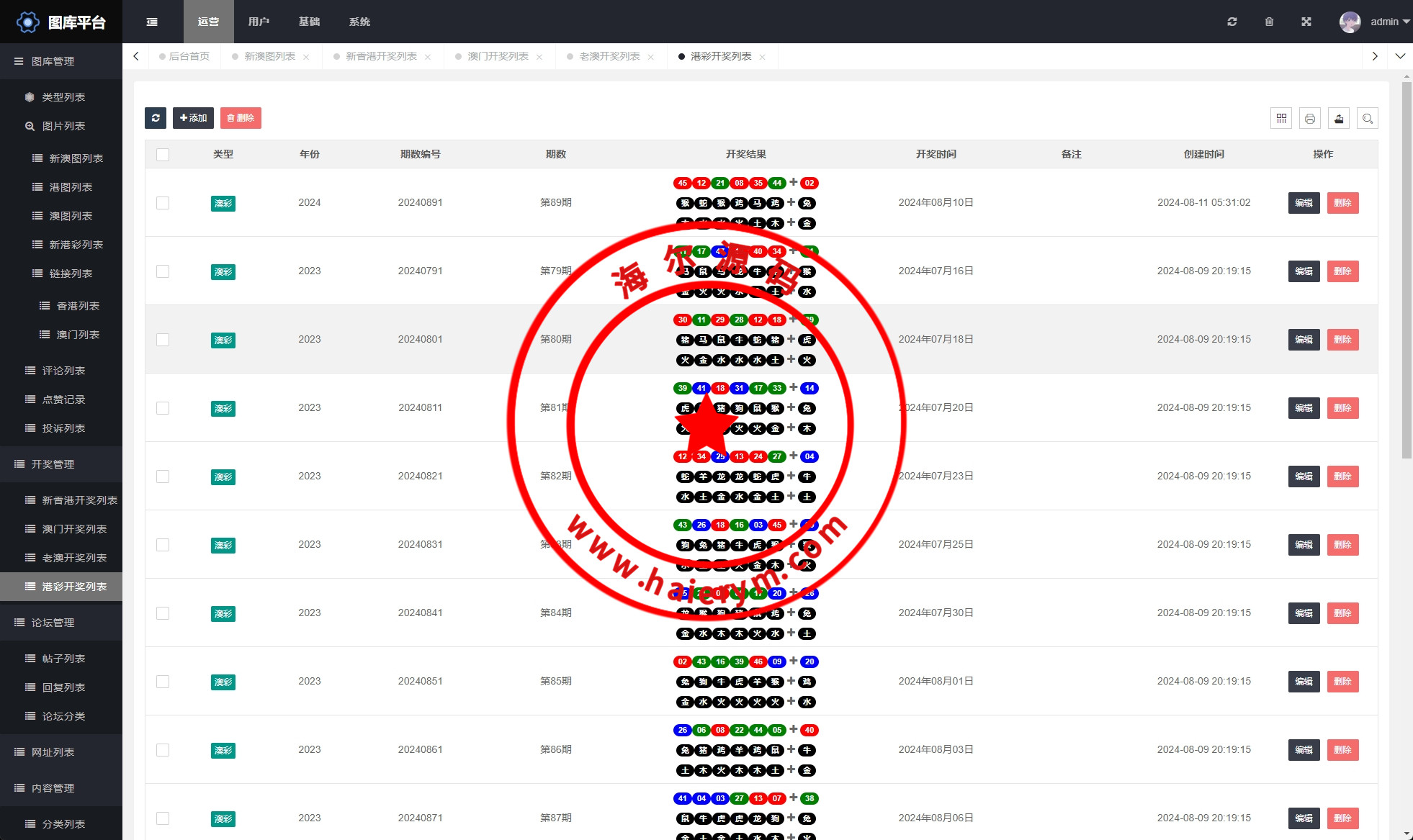Viewport: 1413px width, 840px height.
Task: Click 编辑 for the 第85期 row
Action: 1304,682
